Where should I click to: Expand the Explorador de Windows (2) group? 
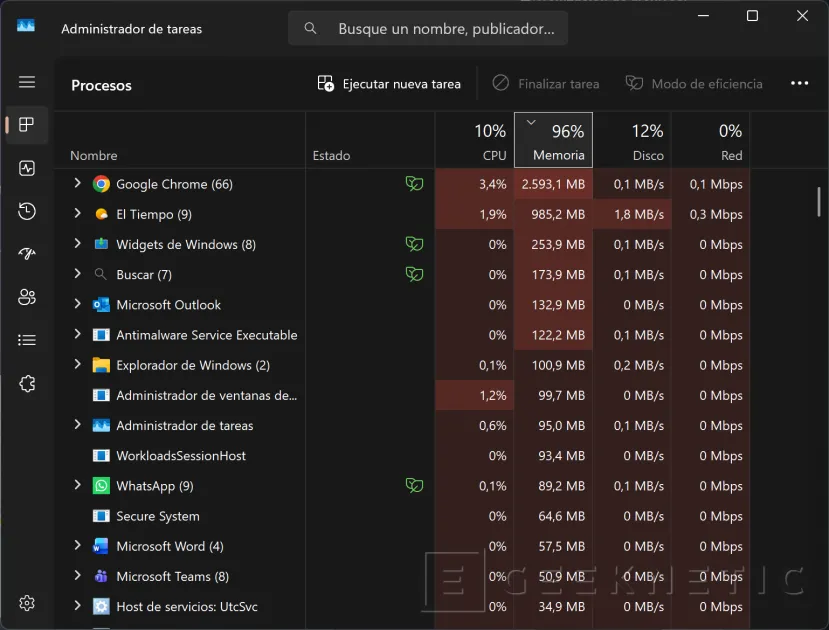pyautogui.click(x=77, y=364)
